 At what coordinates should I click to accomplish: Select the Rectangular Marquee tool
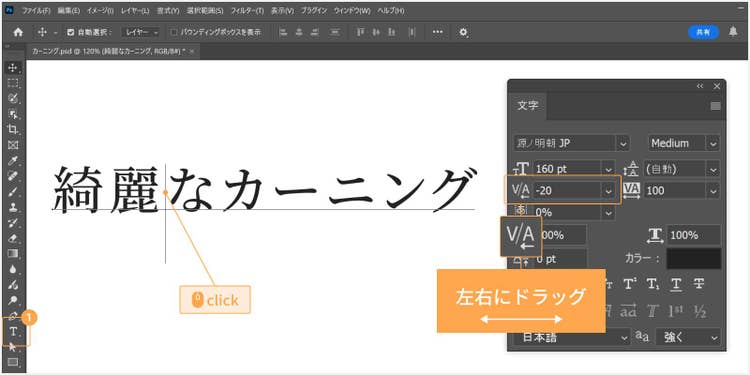(x=13, y=83)
